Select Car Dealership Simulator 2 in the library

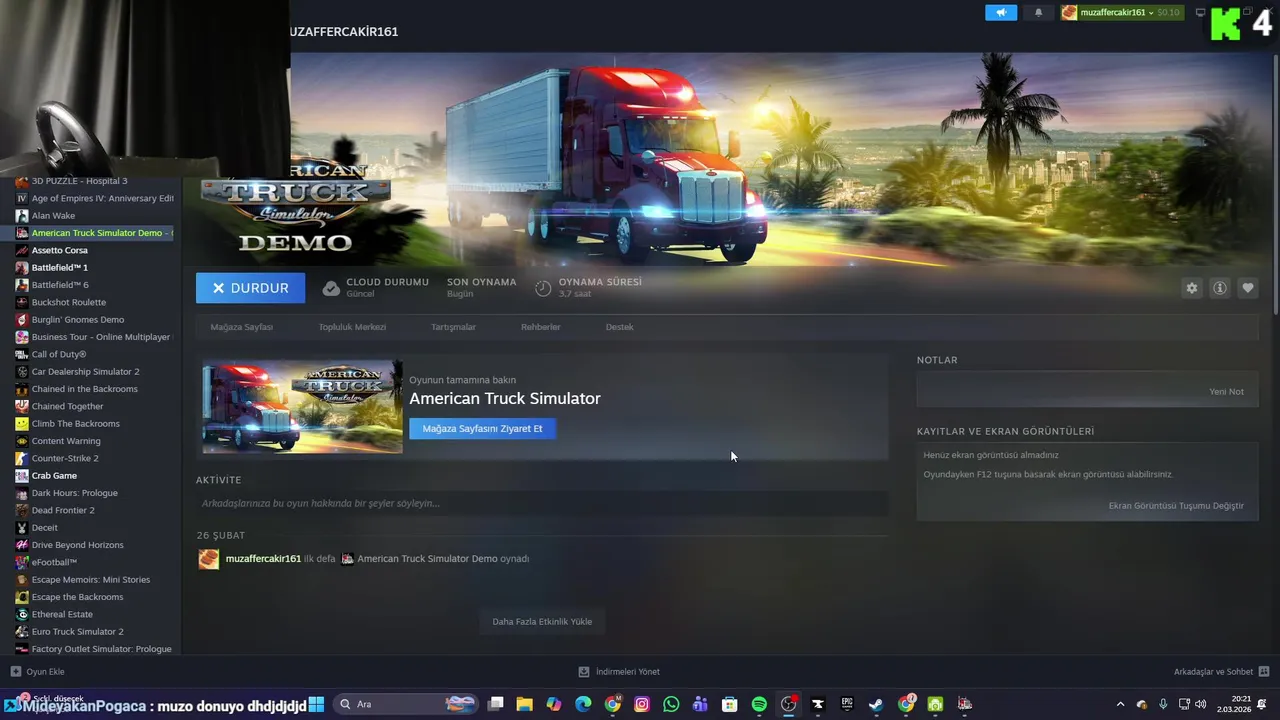85,371
